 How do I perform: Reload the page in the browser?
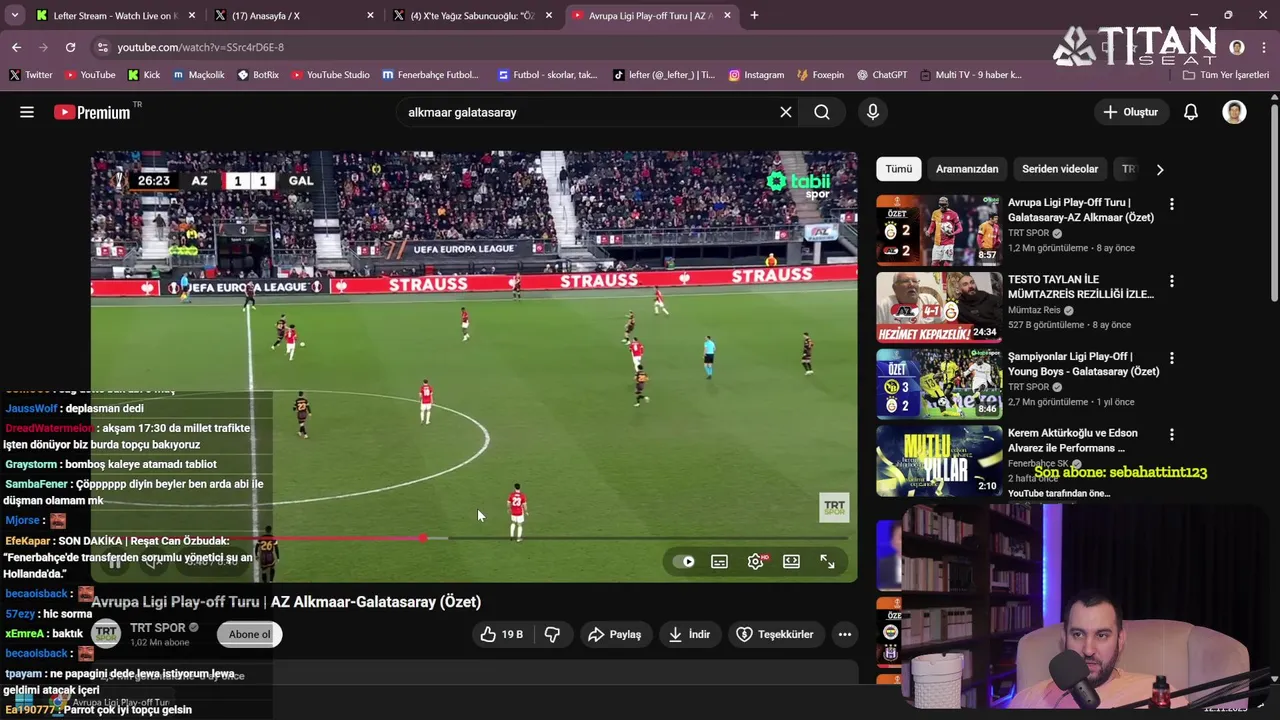(70, 47)
